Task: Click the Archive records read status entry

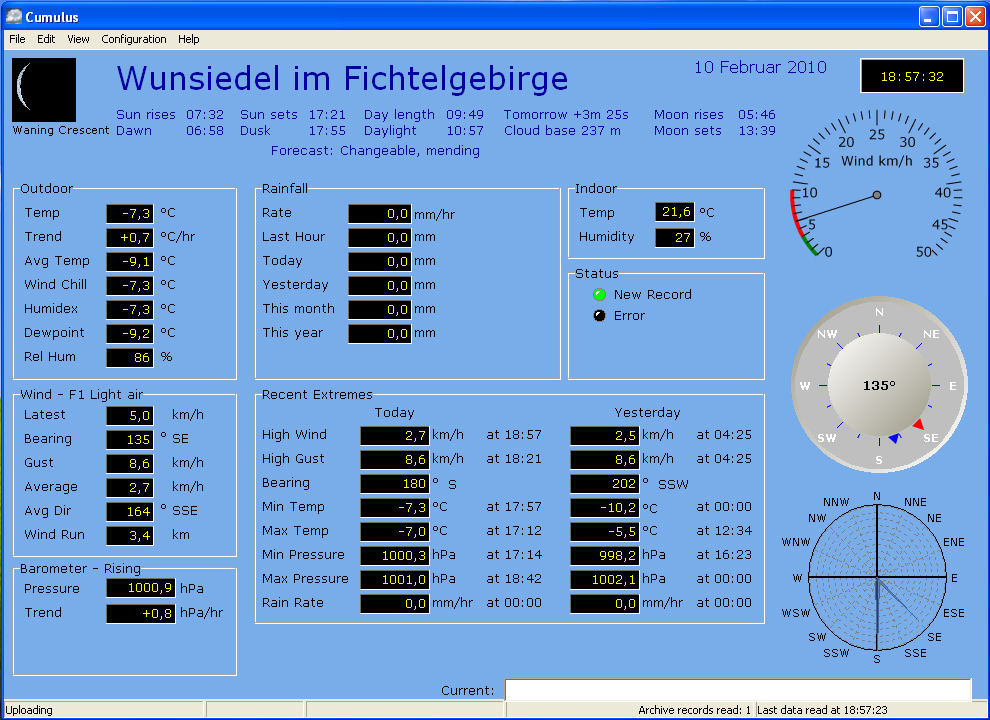Action: tap(695, 710)
